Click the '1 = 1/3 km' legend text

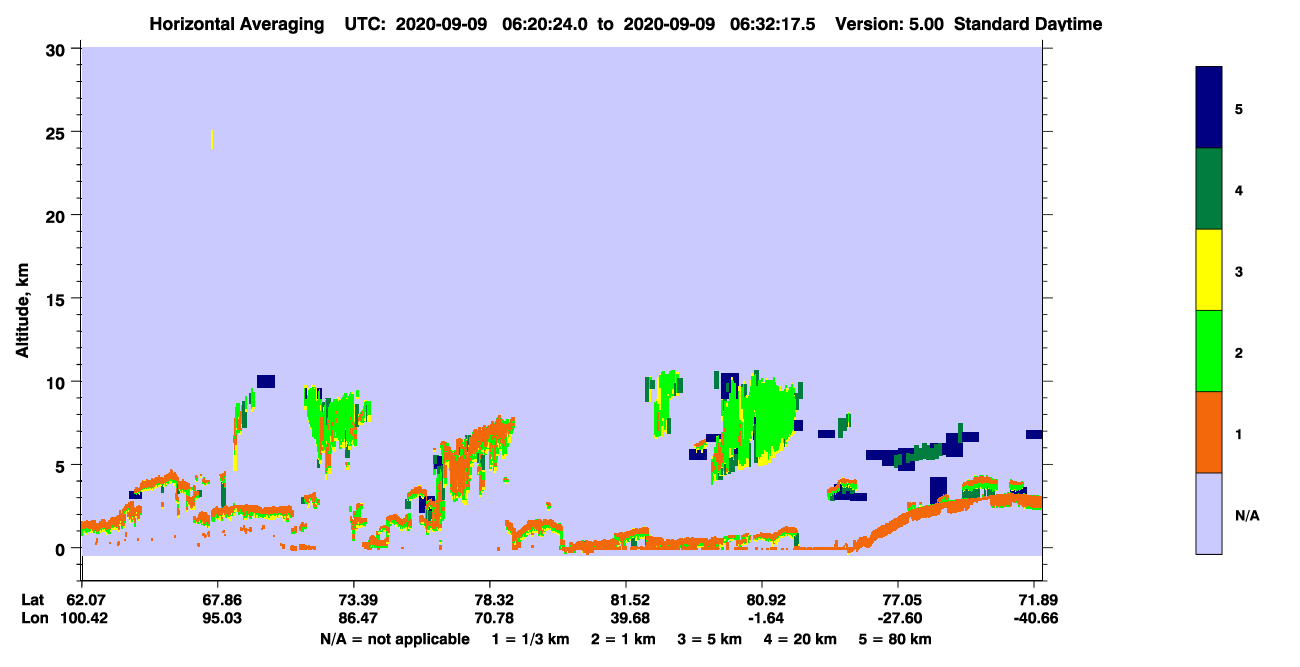pyautogui.click(x=531, y=639)
